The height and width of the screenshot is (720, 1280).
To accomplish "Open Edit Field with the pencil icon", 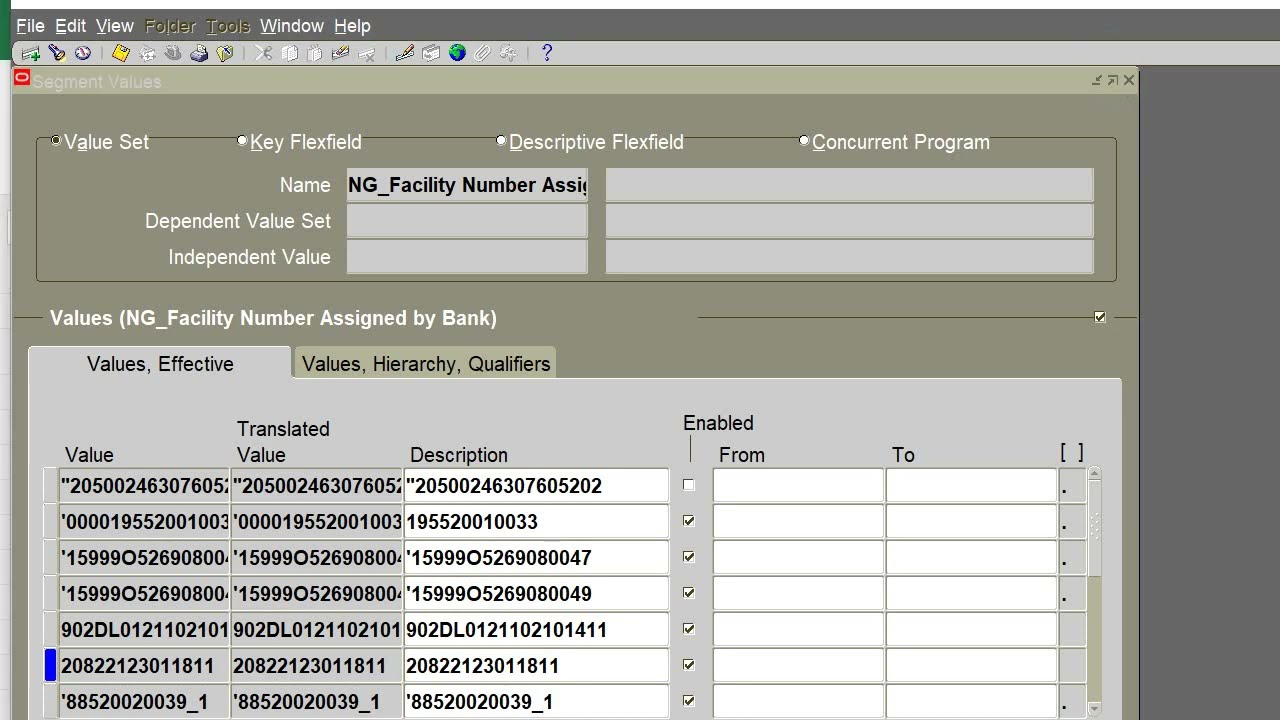I will tap(405, 53).
